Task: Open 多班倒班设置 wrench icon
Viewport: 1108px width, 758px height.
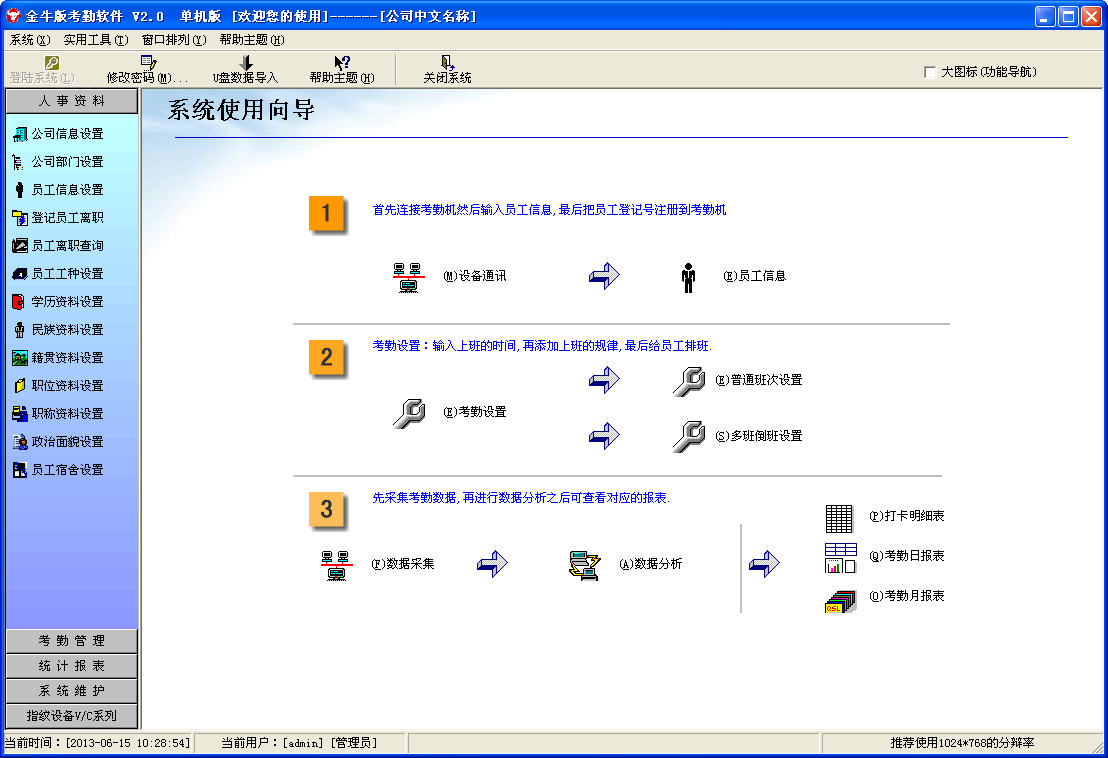Action: click(689, 436)
